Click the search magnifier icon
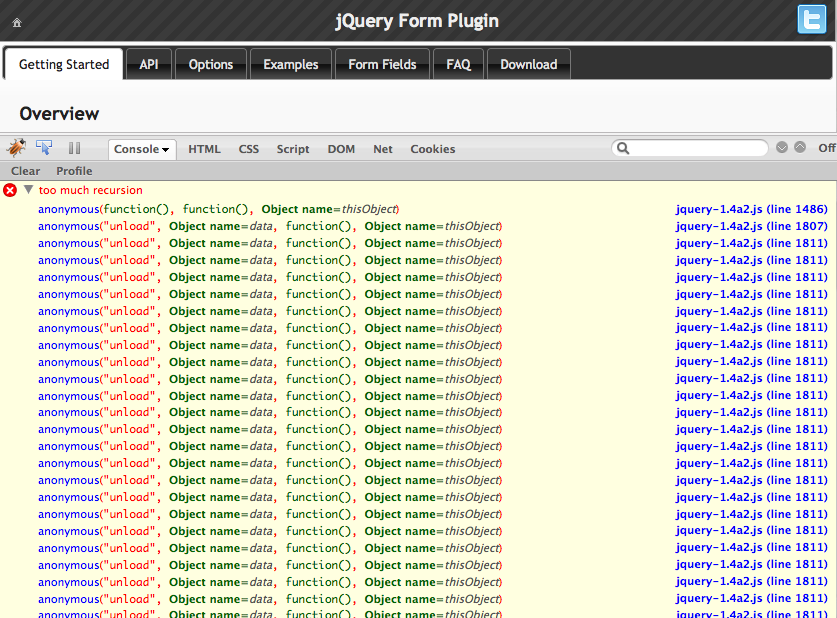The image size is (837, 618). point(623,148)
